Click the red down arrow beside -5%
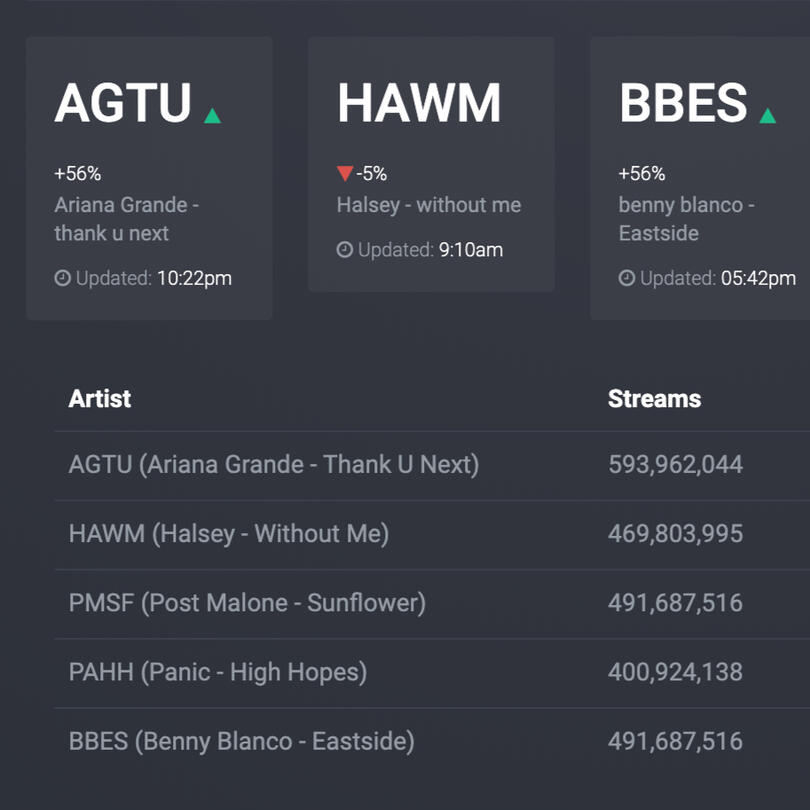The image size is (810, 810). coord(345,174)
